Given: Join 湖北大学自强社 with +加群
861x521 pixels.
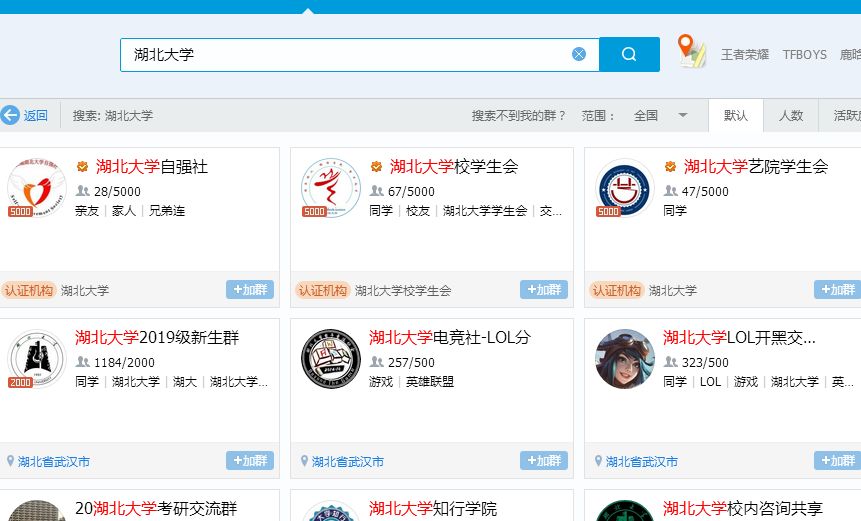Looking at the screenshot, I should click(x=250, y=289).
